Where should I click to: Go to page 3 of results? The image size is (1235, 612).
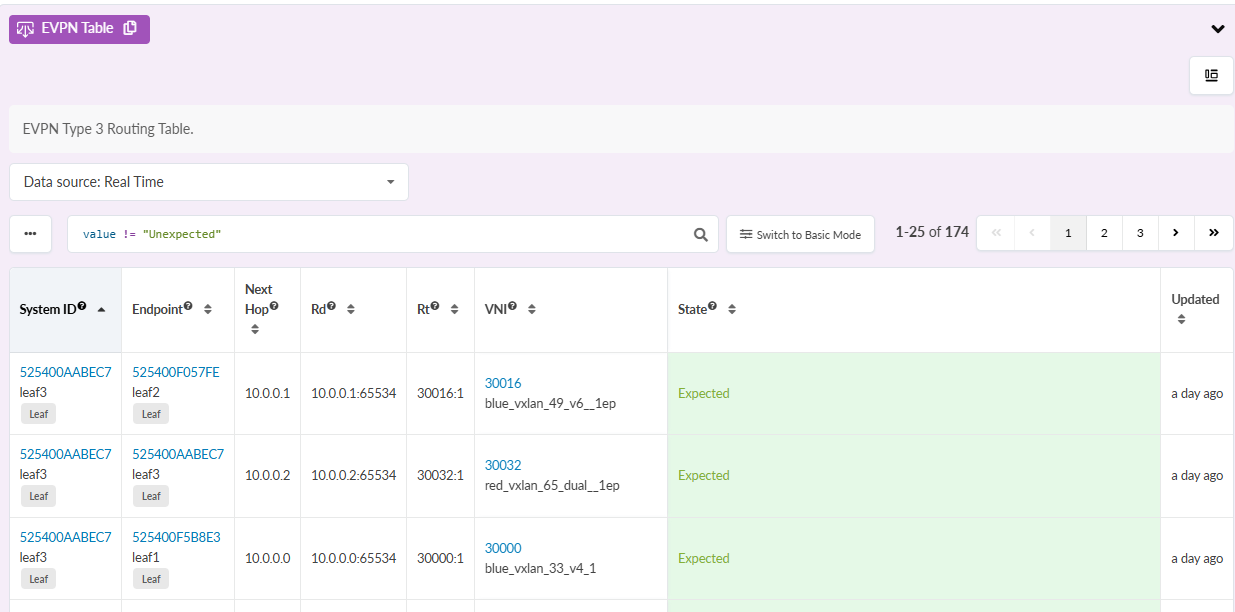coord(1140,233)
